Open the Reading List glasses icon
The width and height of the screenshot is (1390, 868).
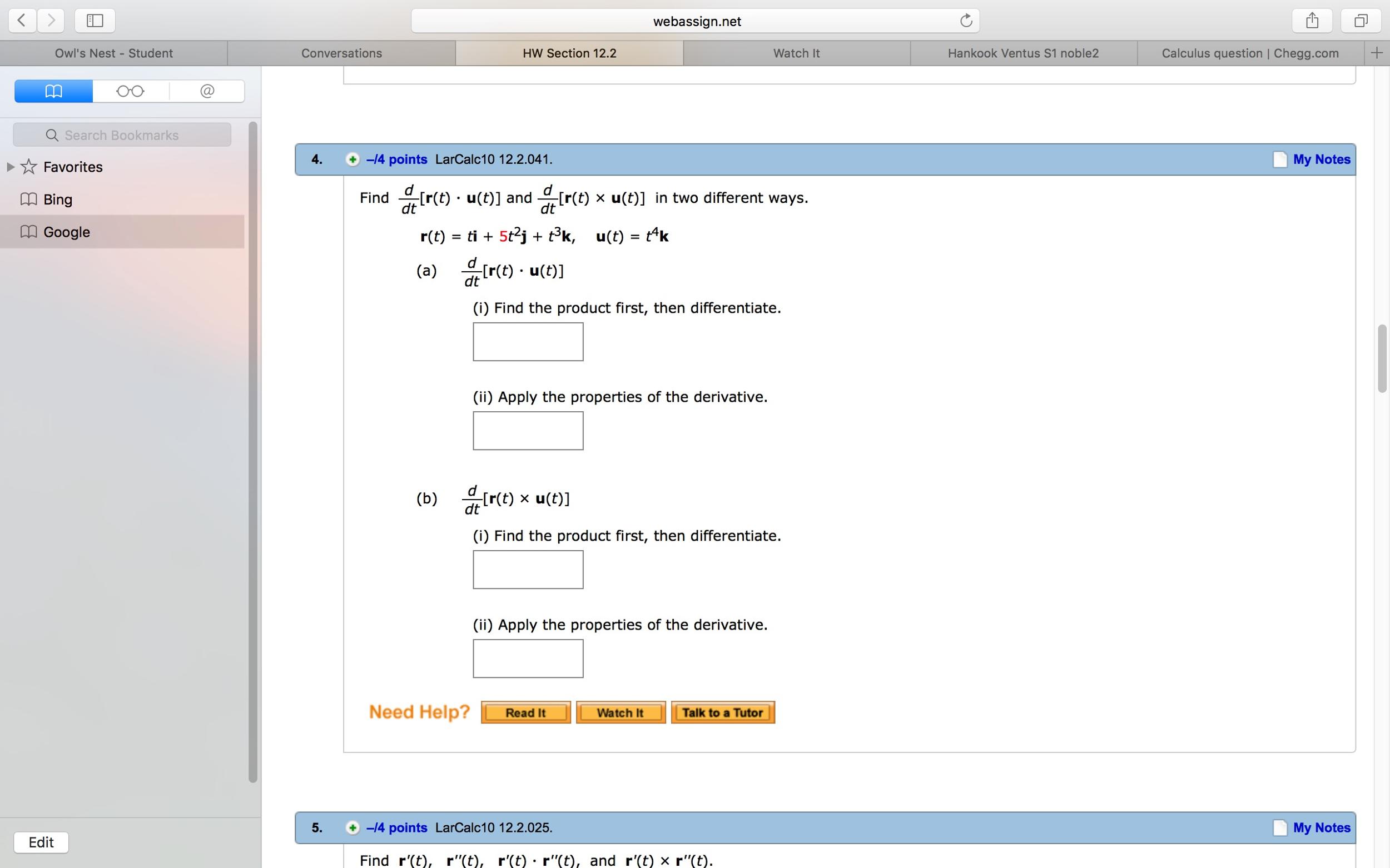click(x=131, y=91)
